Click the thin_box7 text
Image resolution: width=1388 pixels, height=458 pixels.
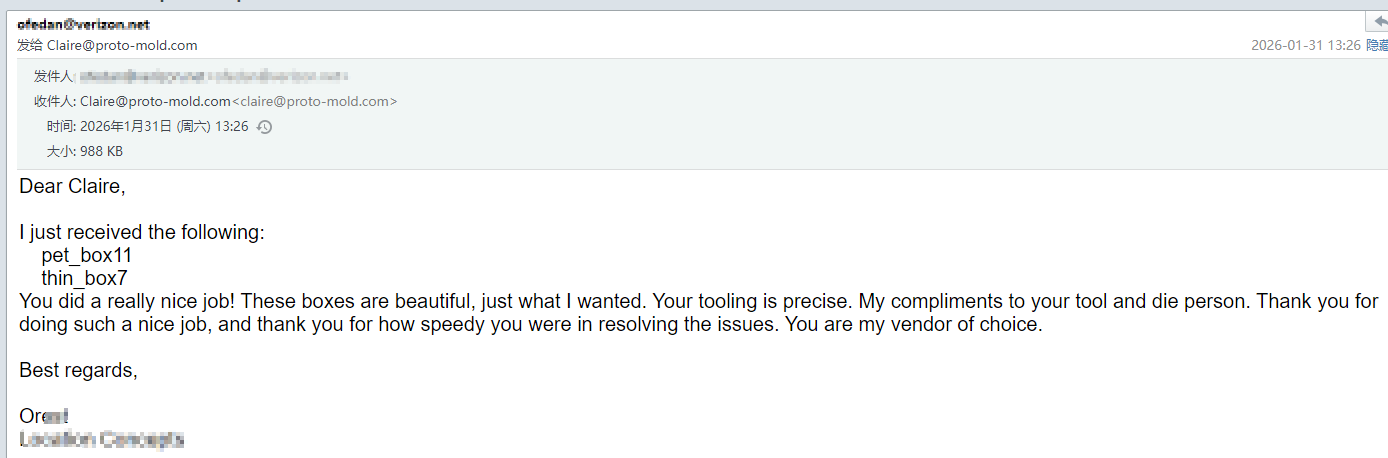84,279
